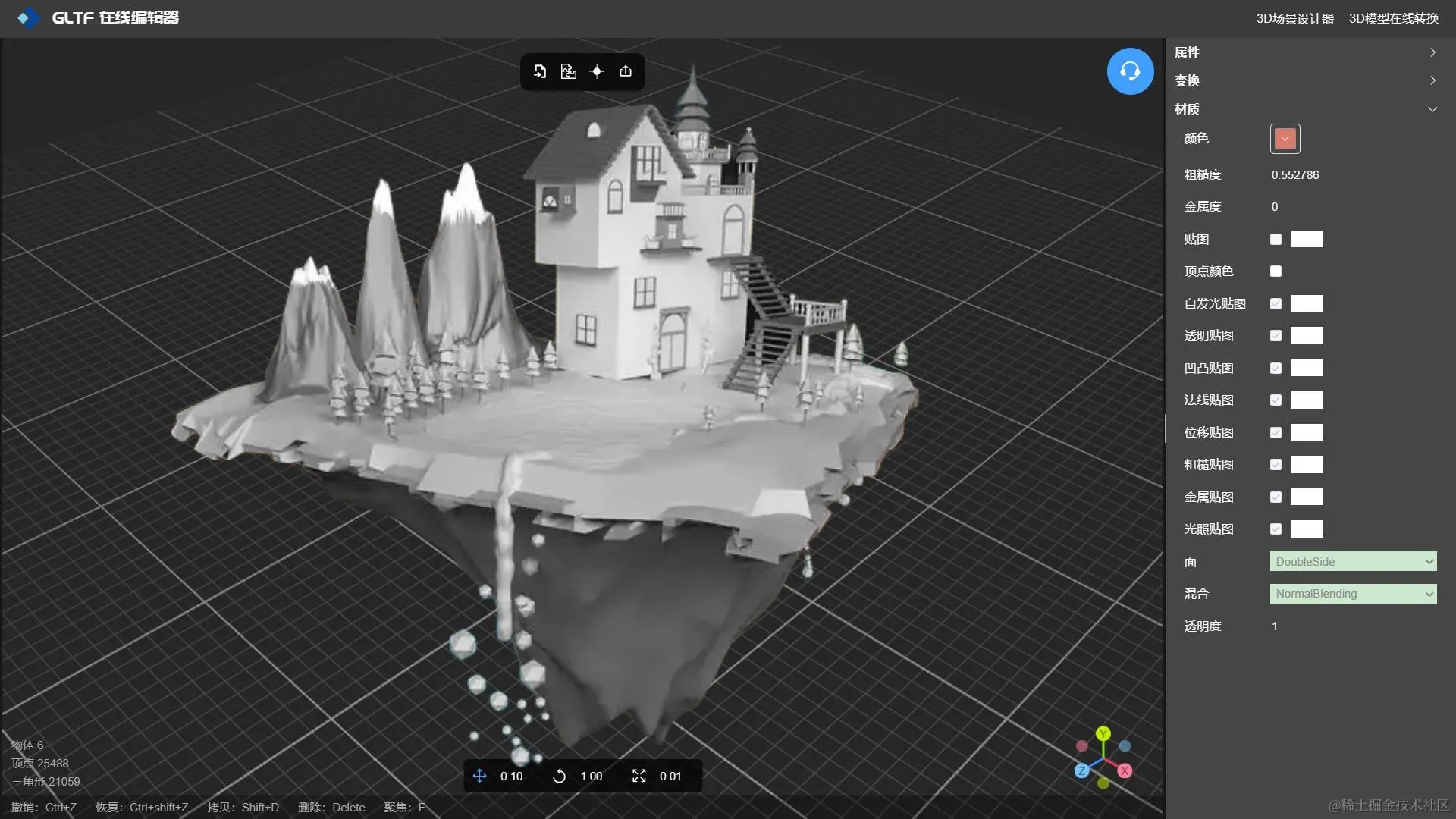Click the puzzle-piece icon in toolbar
1456x819 pixels.
click(x=568, y=71)
